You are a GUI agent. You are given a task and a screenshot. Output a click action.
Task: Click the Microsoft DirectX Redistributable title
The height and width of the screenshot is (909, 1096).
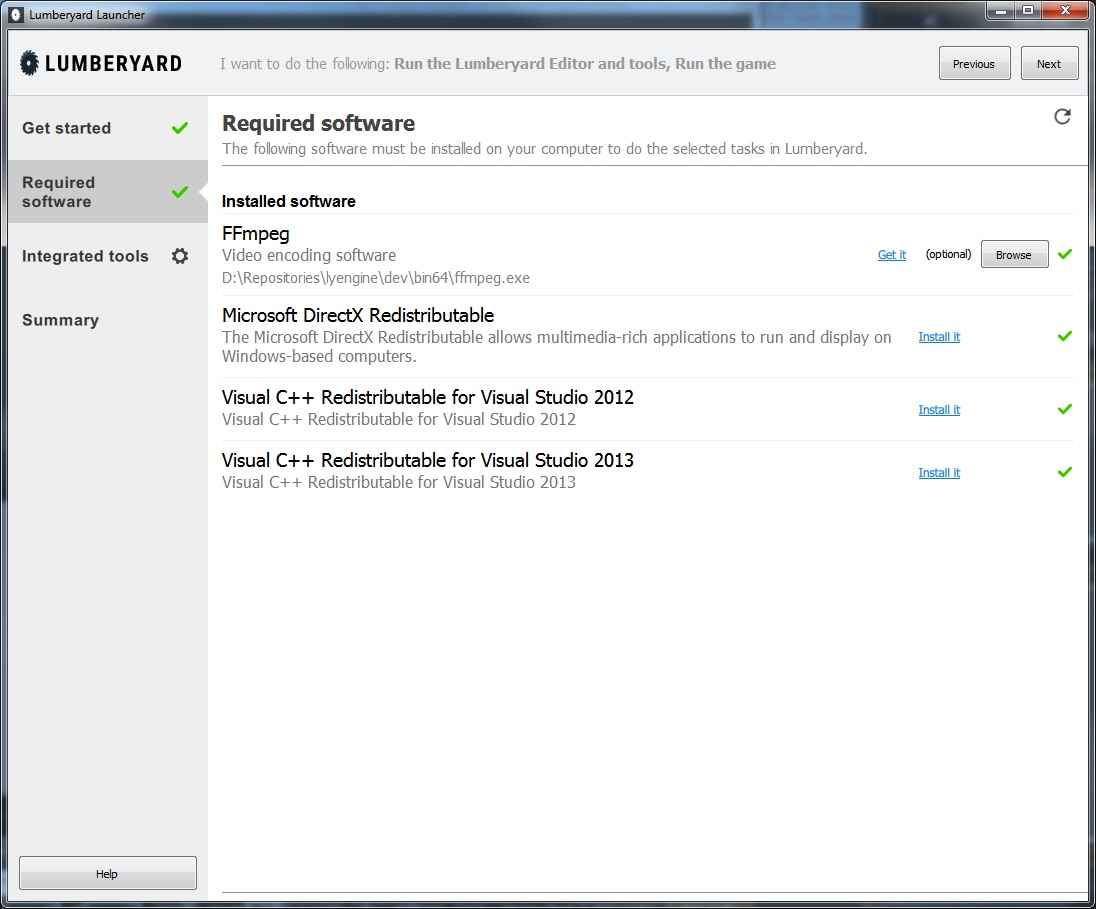358,315
